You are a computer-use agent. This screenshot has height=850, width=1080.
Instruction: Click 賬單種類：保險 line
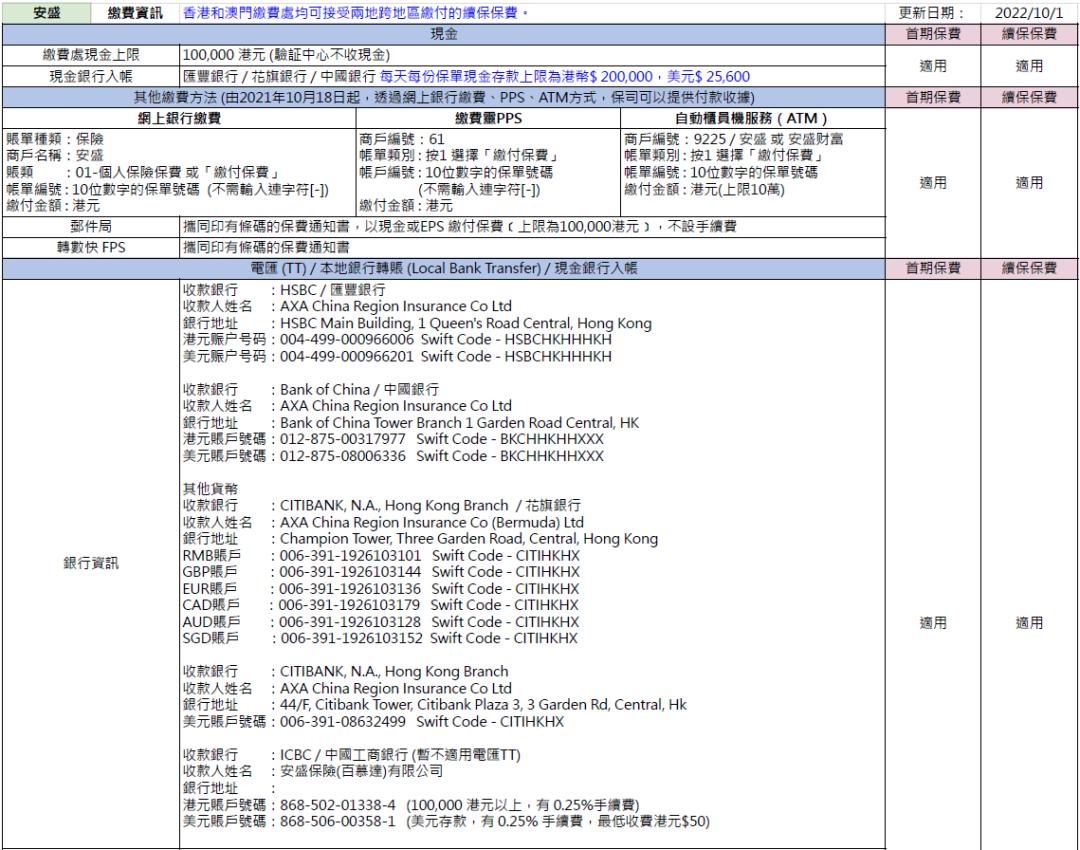[x=54, y=139]
